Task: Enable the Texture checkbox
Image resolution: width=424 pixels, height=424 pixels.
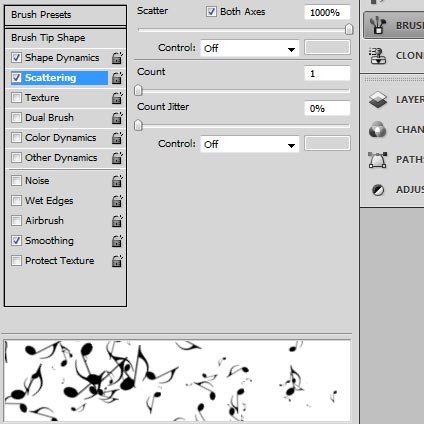Action: (x=16, y=98)
